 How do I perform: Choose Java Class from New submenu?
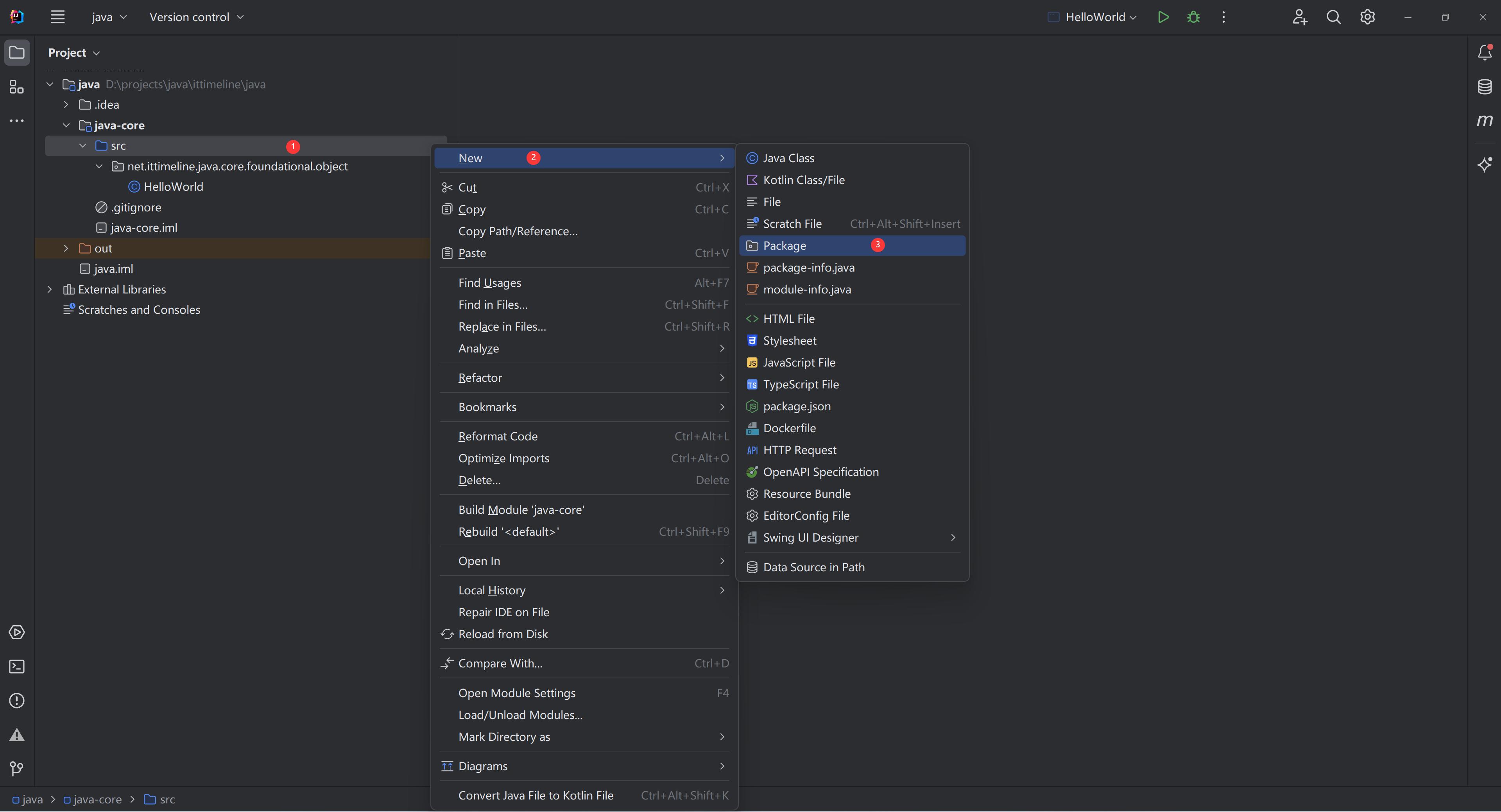pos(852,158)
